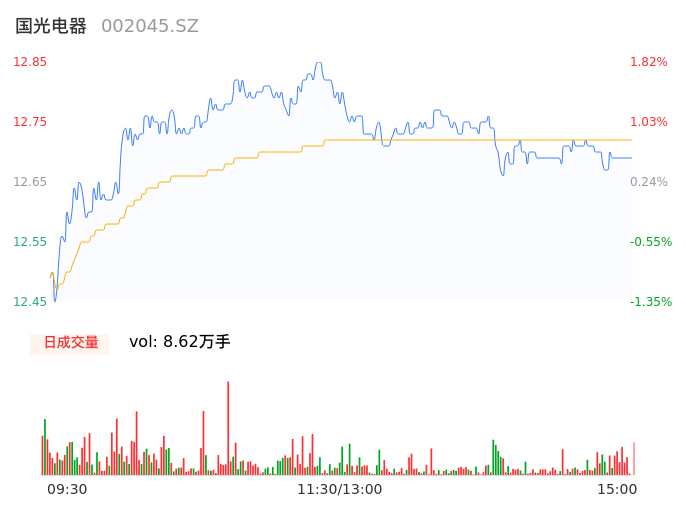Viewport: 686px width, 524px height.
Task: Click the stock code 002045.SZ
Action: tap(150, 26)
